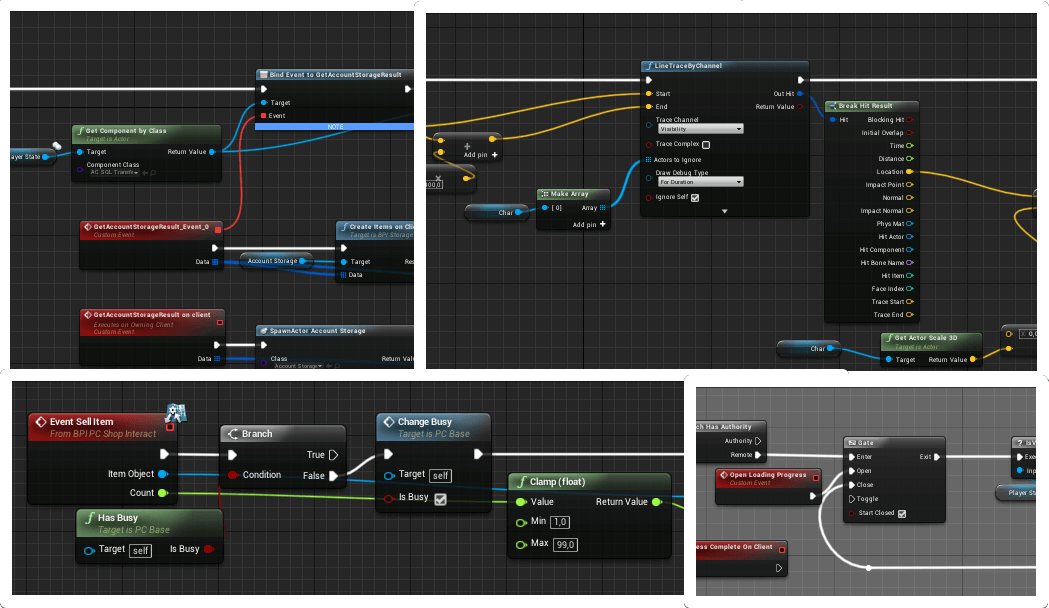Select the Account Storage variable node
This screenshot has width=1049, height=608.
coord(276,261)
